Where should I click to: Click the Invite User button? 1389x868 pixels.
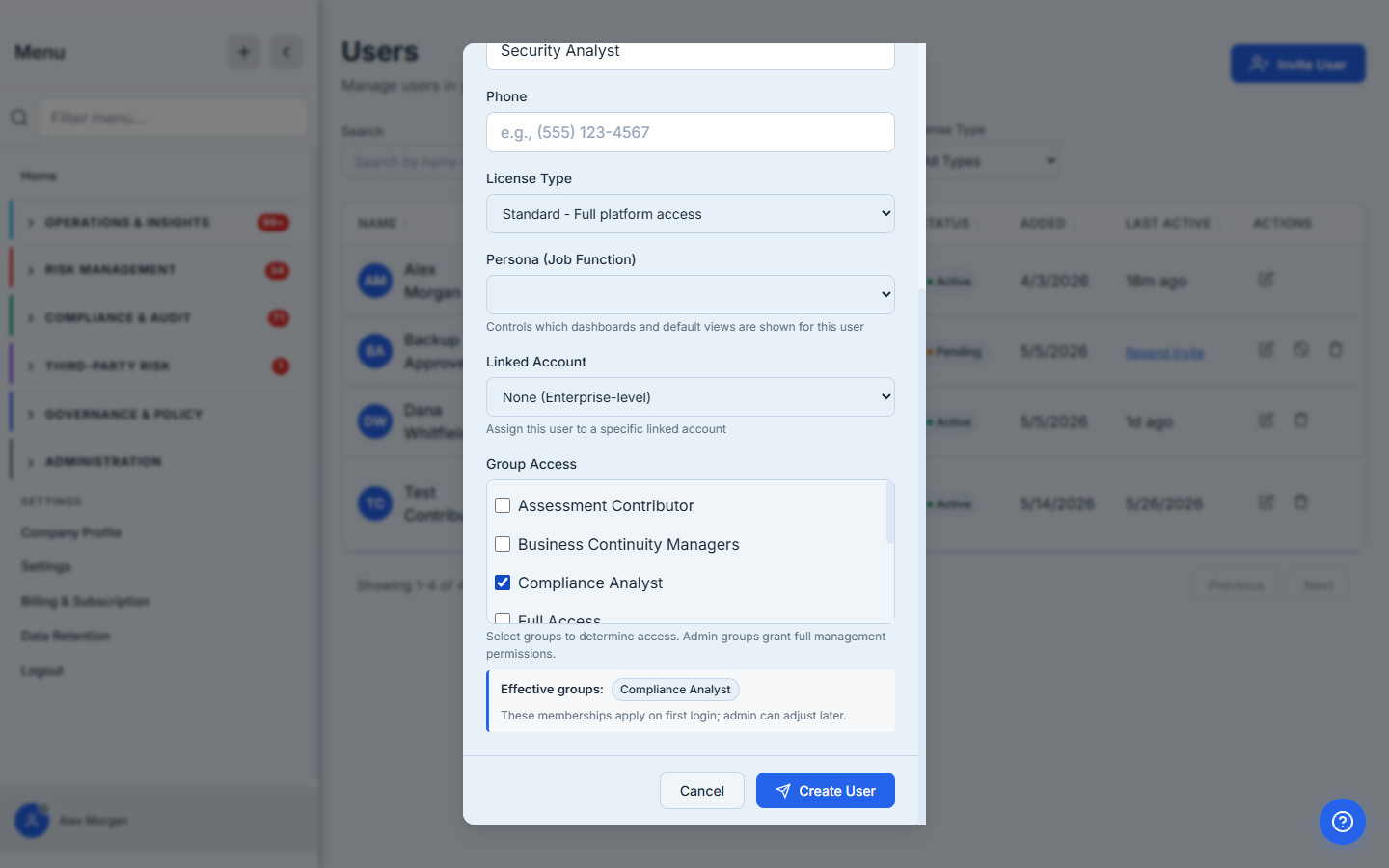[1298, 64]
